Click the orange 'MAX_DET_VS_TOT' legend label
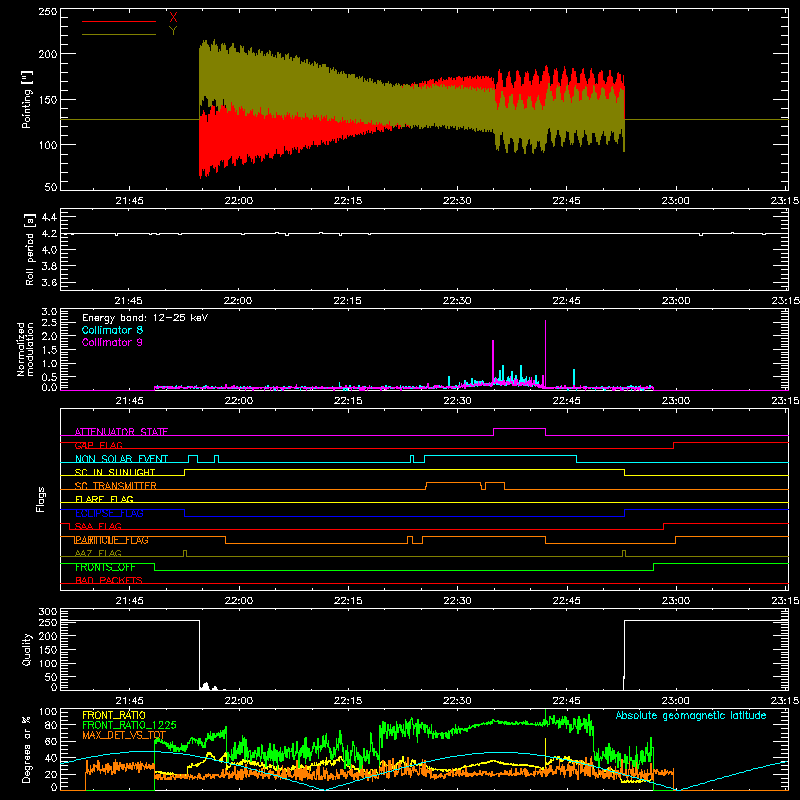Image resolution: width=800 pixels, height=800 pixels. click(x=124, y=735)
